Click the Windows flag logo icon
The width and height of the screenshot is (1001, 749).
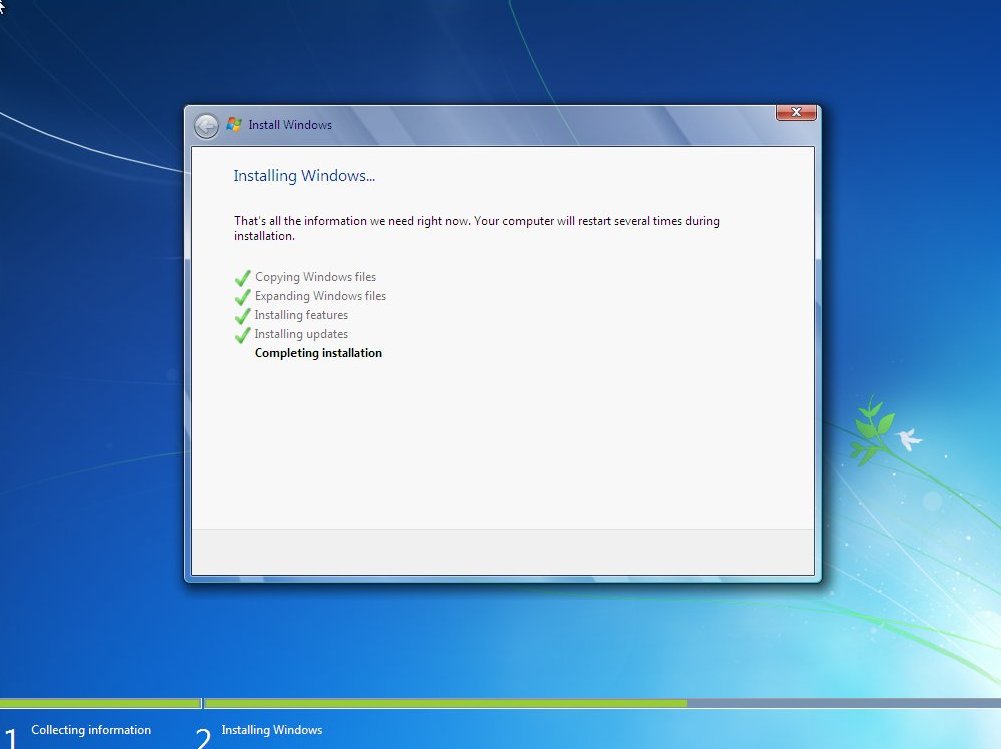(x=234, y=125)
